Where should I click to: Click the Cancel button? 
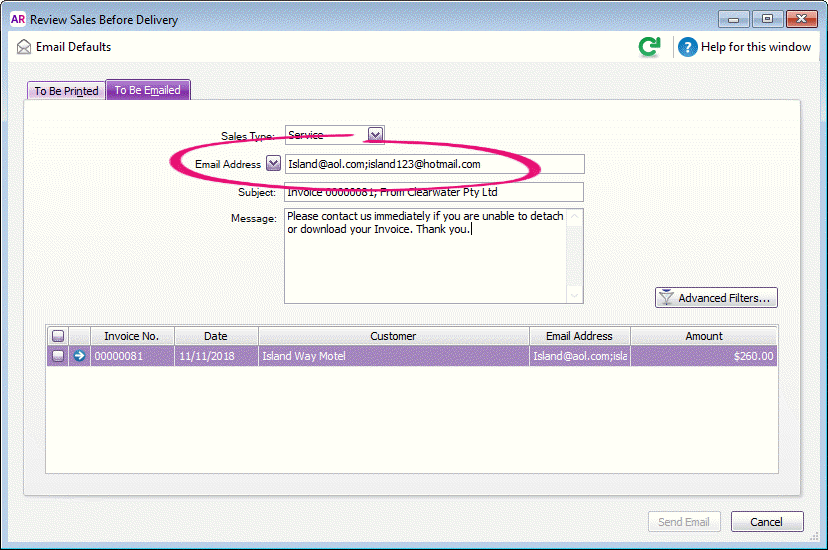coord(767,522)
